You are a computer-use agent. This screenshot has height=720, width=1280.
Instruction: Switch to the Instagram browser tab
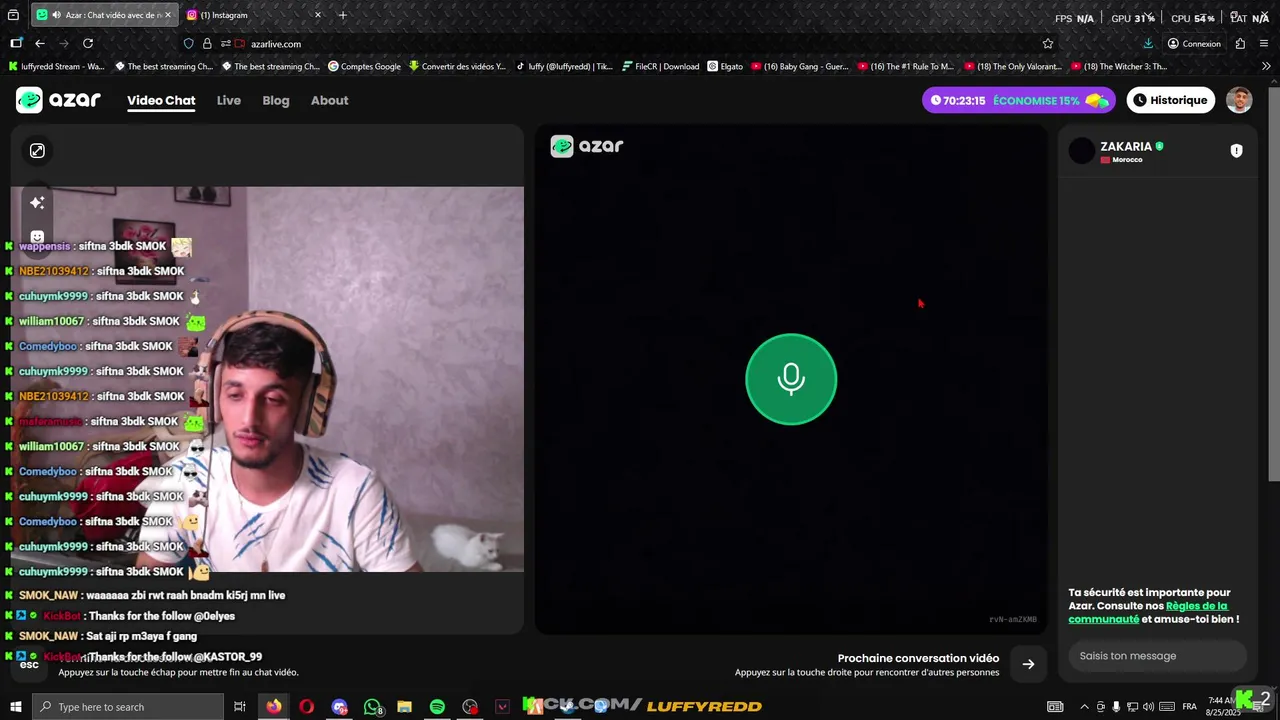tap(255, 15)
